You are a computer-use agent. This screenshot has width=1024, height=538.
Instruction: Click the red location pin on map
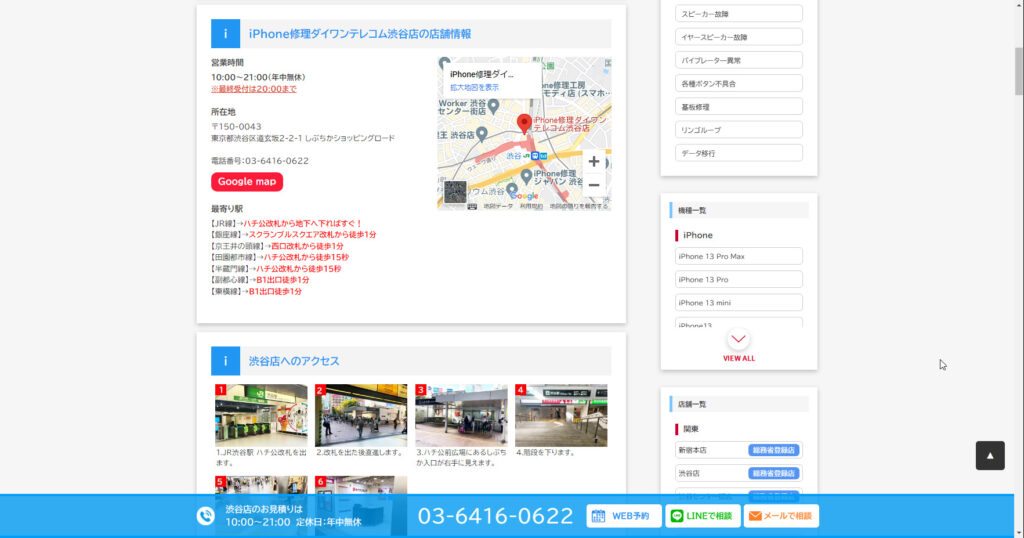(524, 123)
